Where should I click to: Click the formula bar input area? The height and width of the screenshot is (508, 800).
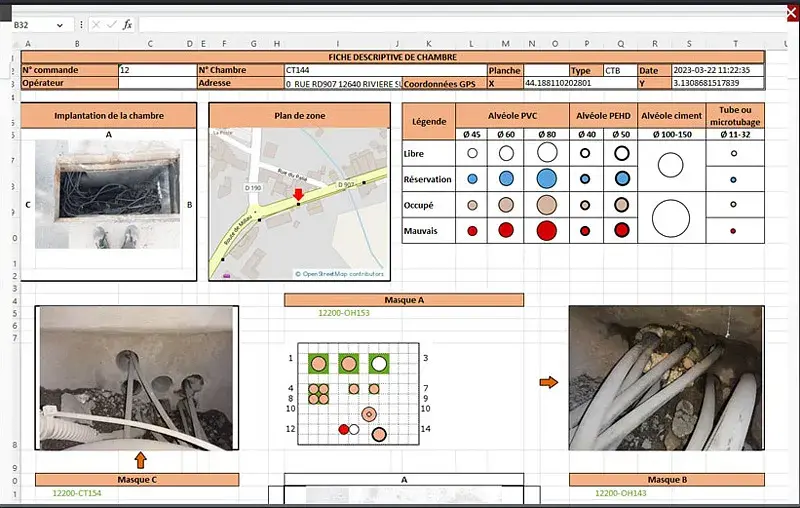tap(462, 24)
